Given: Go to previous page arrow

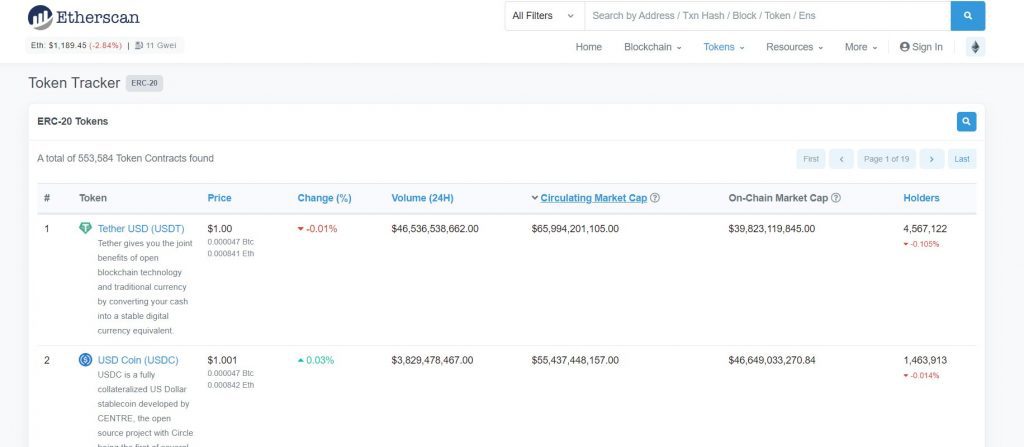Looking at the screenshot, I should point(841,159).
